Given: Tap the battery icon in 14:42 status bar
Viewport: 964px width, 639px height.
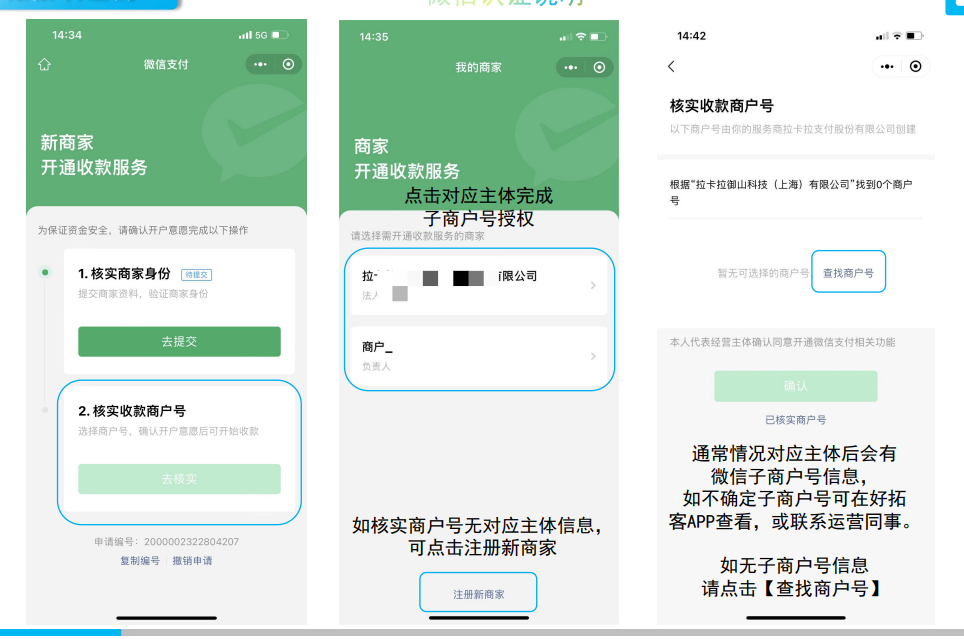Looking at the screenshot, I should pos(915,36).
